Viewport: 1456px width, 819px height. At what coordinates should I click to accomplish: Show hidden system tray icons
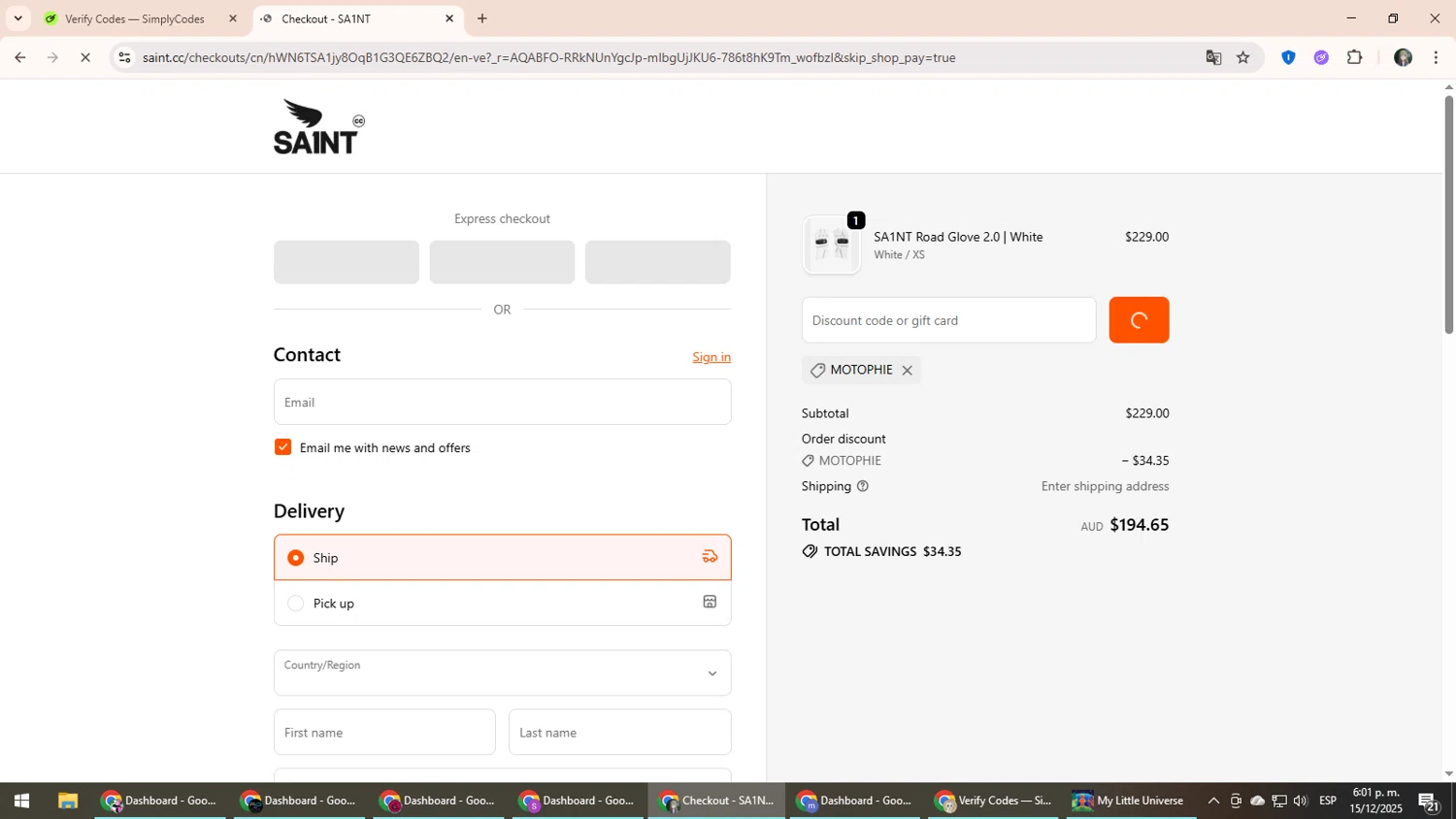[1213, 801]
